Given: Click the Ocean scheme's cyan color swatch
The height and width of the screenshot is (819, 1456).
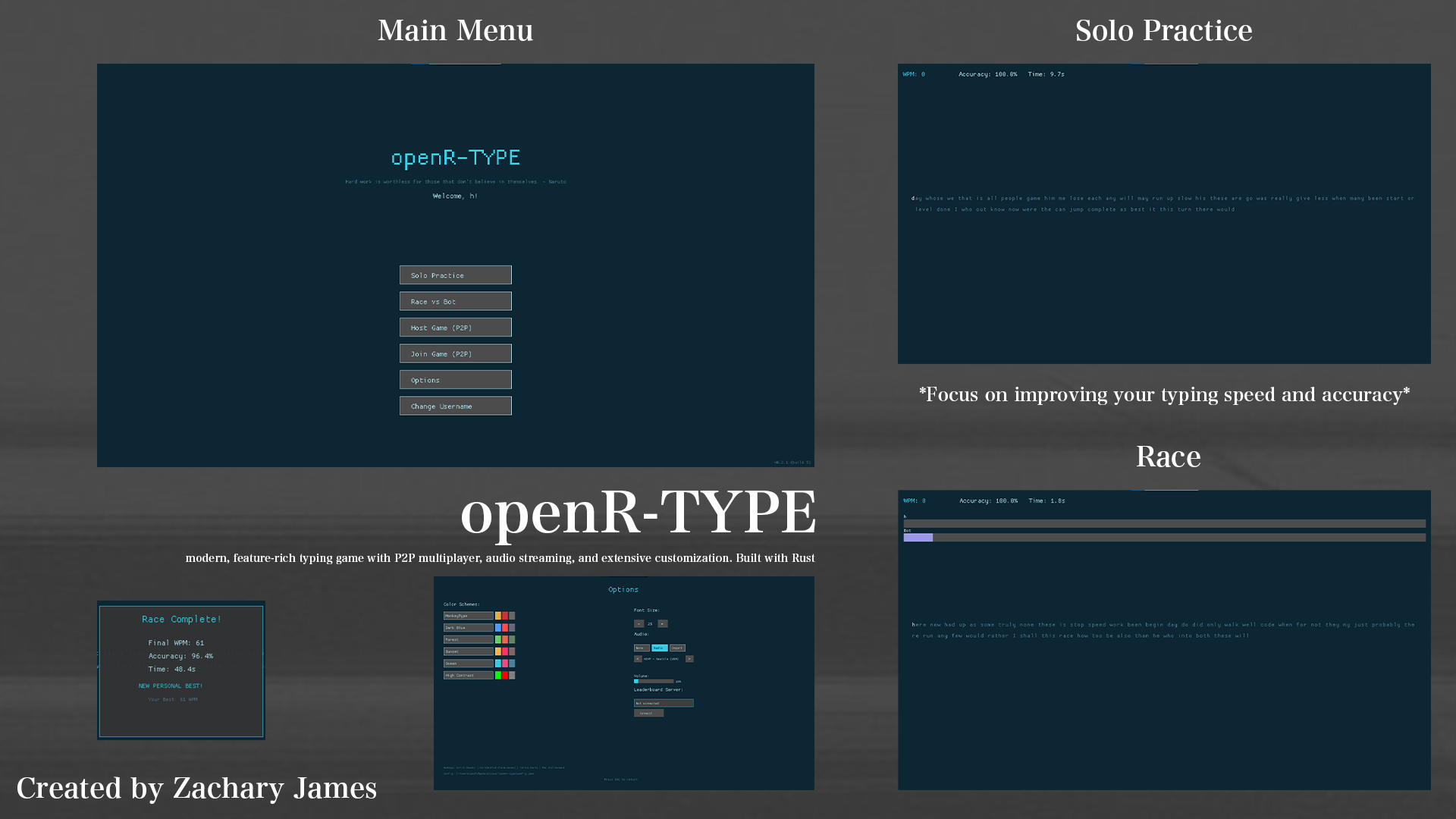Looking at the screenshot, I should (498, 664).
